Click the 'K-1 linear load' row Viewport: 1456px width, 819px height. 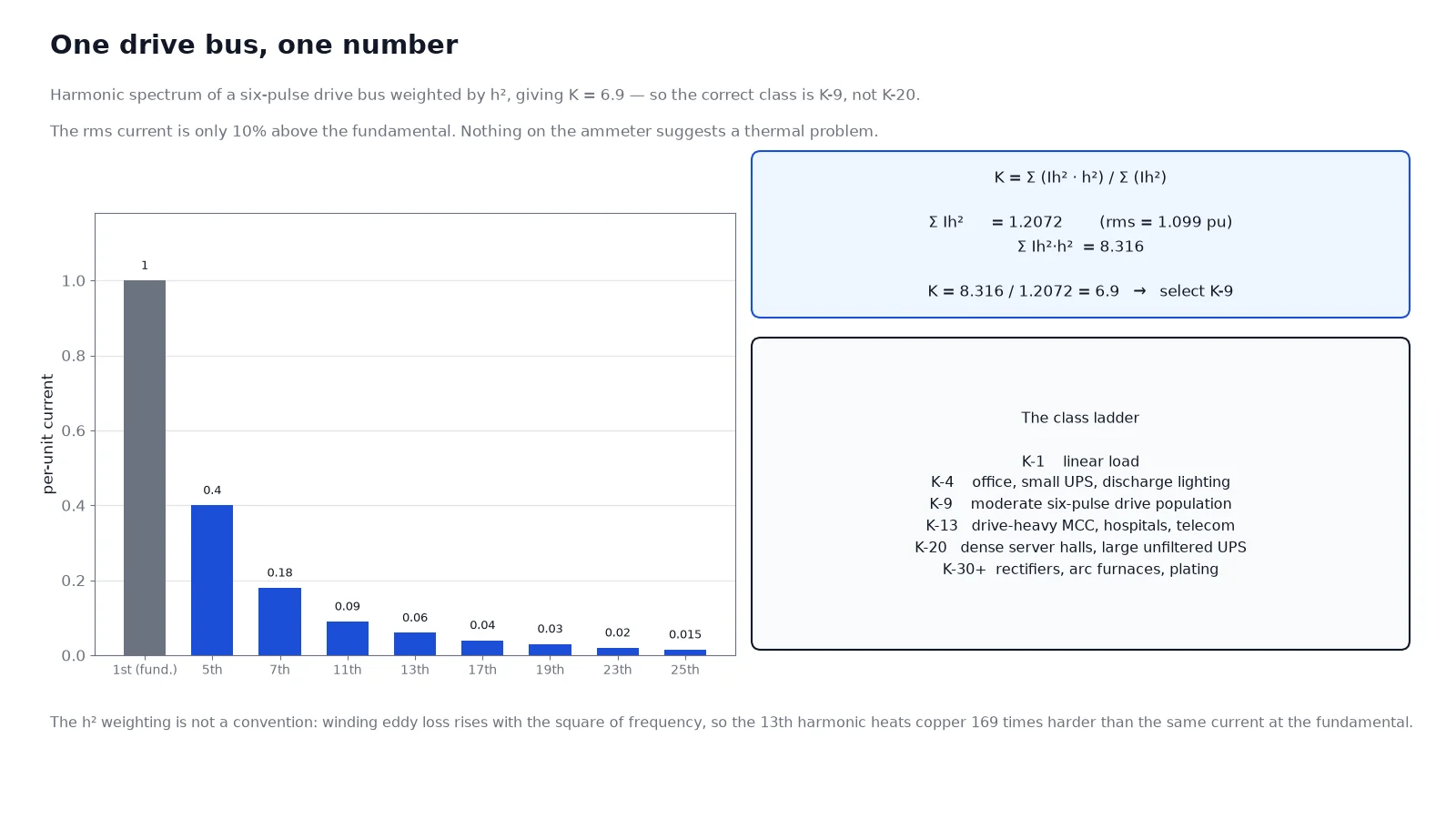[1080, 461]
